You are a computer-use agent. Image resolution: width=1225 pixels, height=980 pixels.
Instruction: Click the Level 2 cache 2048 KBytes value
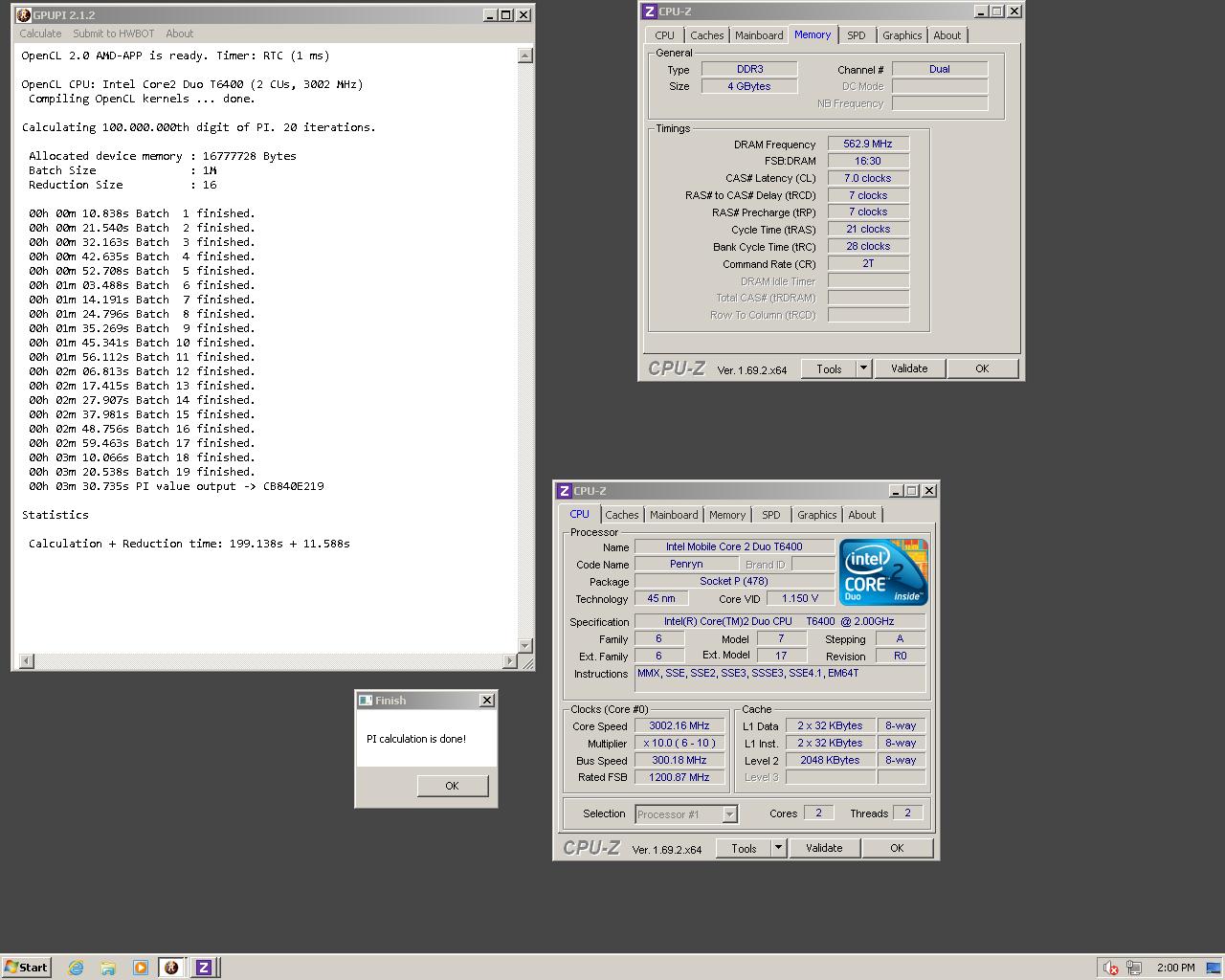point(830,760)
